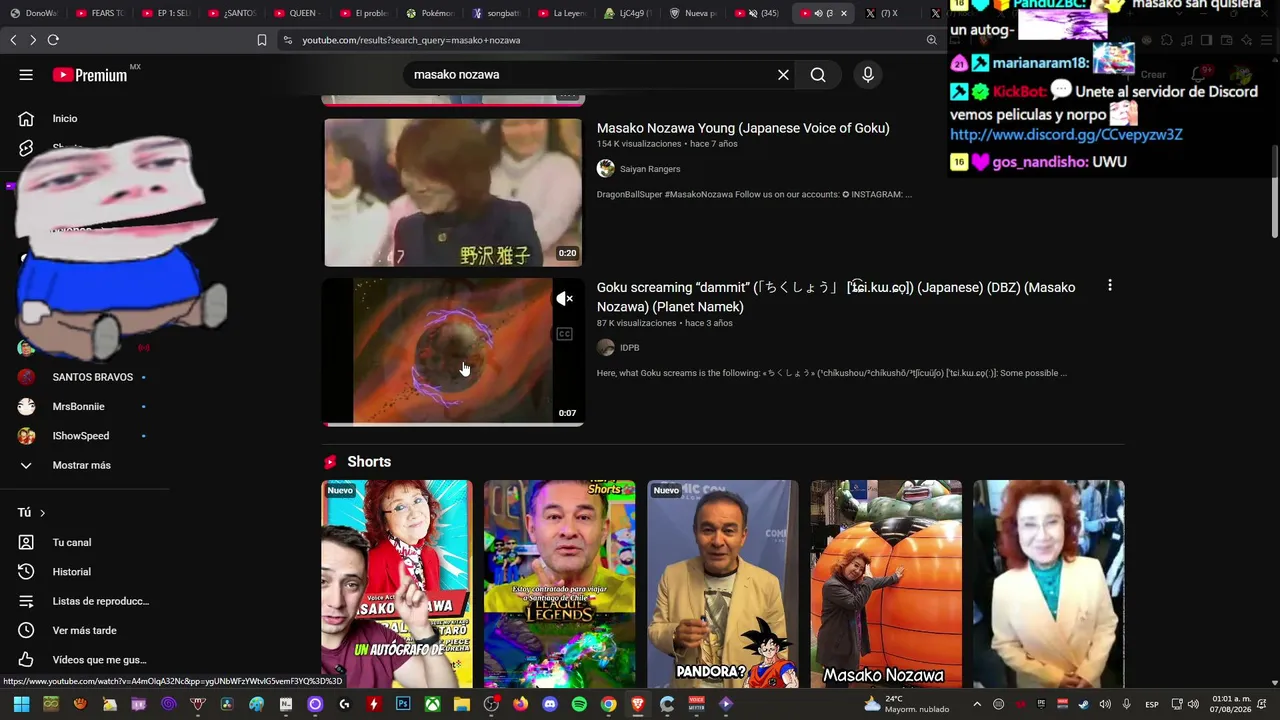Open the pumpkin Masako Nozawa Short
The width and height of the screenshot is (1280, 720).
click(886, 584)
